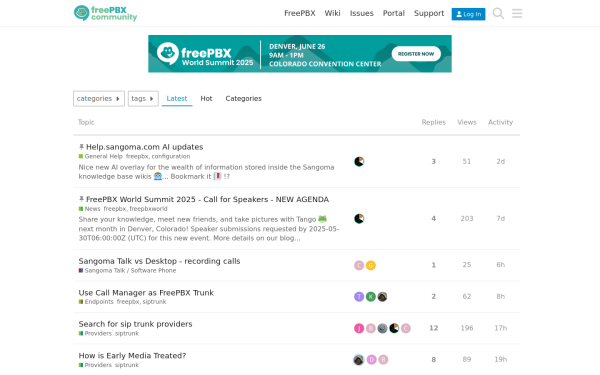
Task: Click the 19h activity on Early Media topic
Action: (x=501, y=360)
